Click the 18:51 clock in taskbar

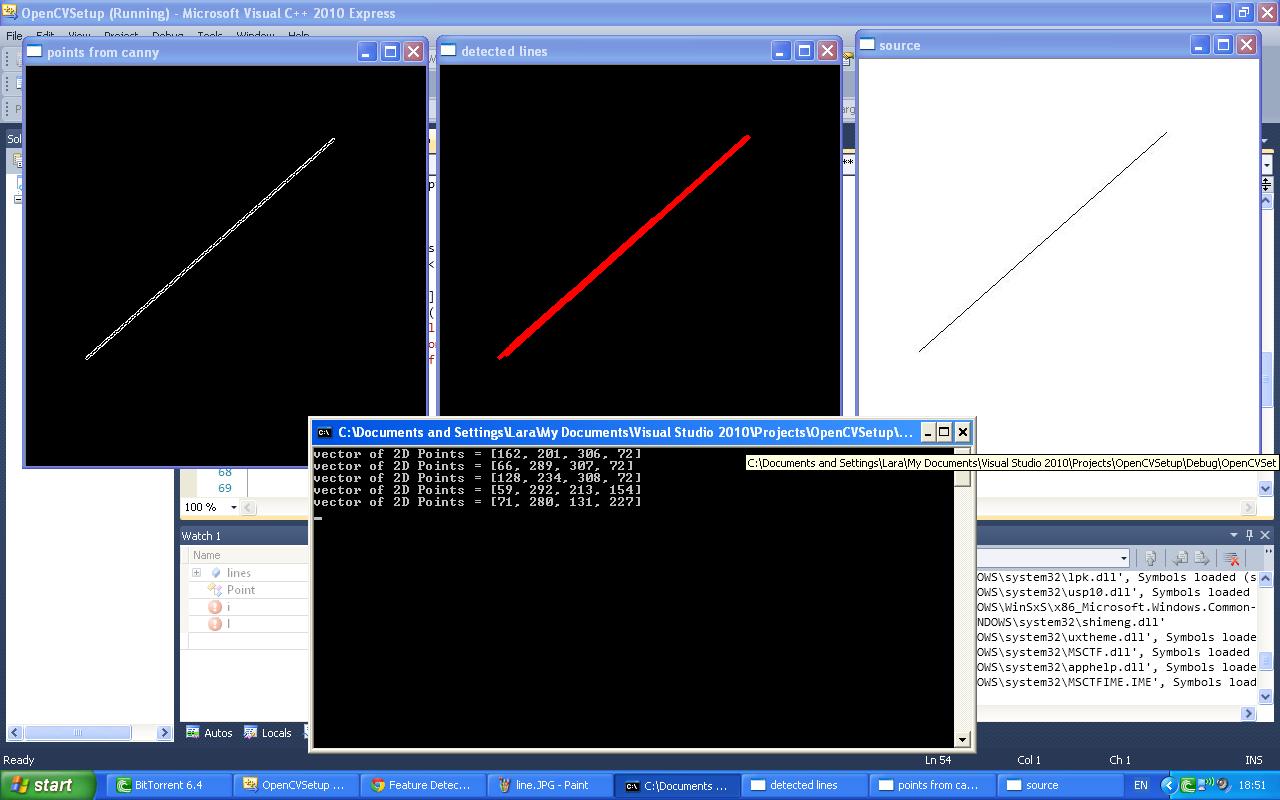point(1252,786)
